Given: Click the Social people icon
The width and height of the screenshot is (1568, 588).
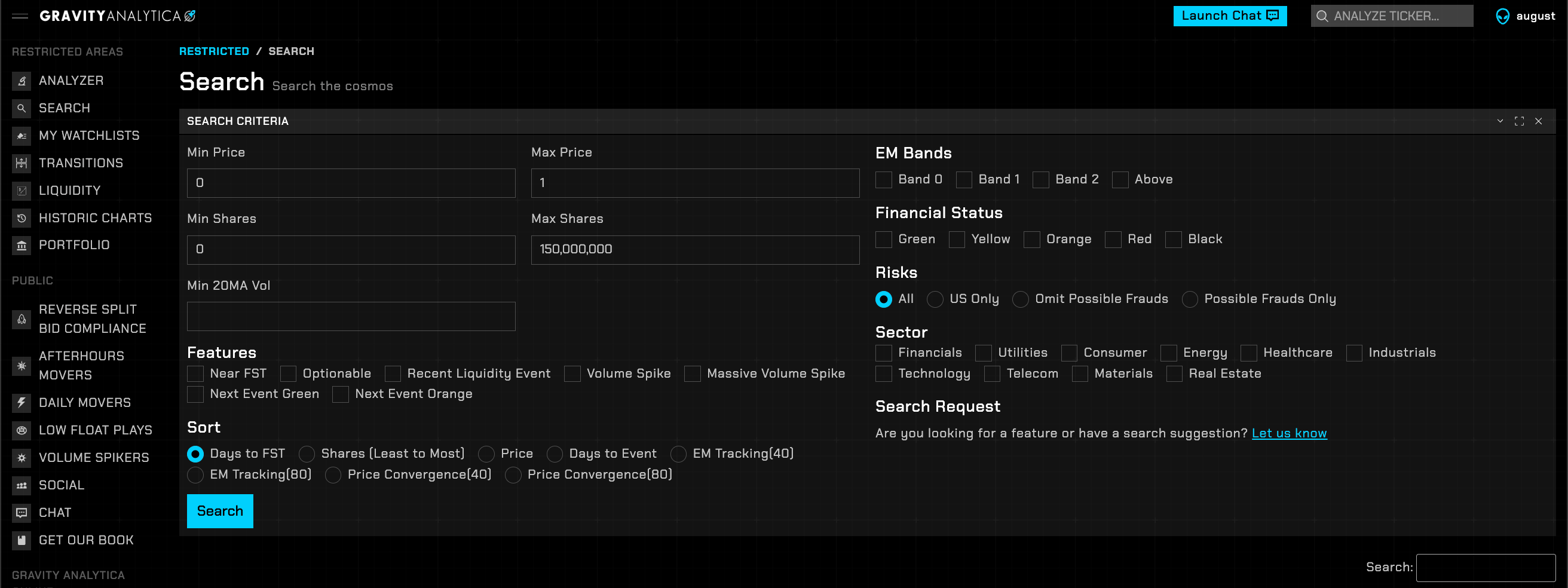Looking at the screenshot, I should 22,485.
